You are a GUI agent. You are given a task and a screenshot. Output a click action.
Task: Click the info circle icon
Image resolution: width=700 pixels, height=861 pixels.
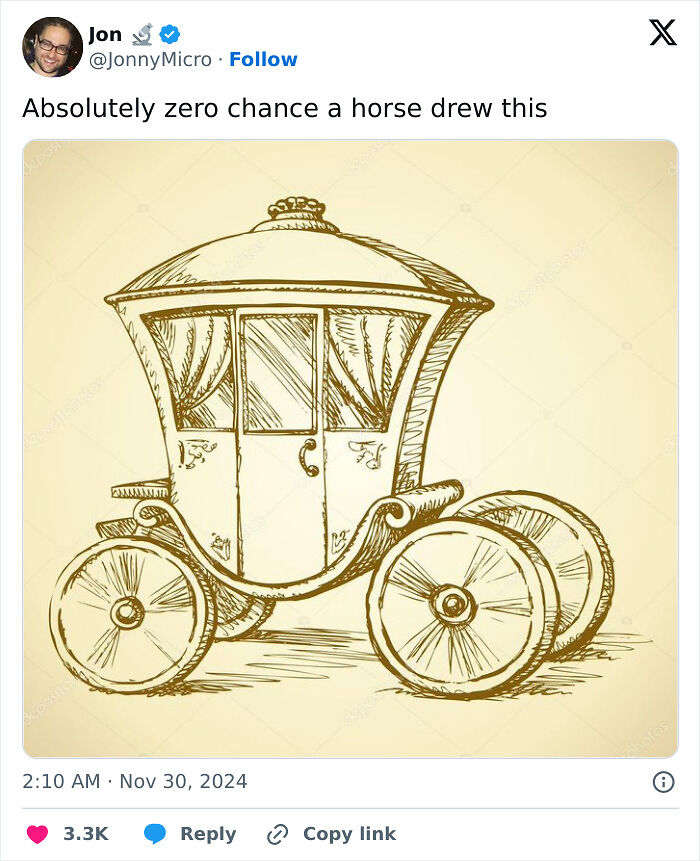point(663,781)
